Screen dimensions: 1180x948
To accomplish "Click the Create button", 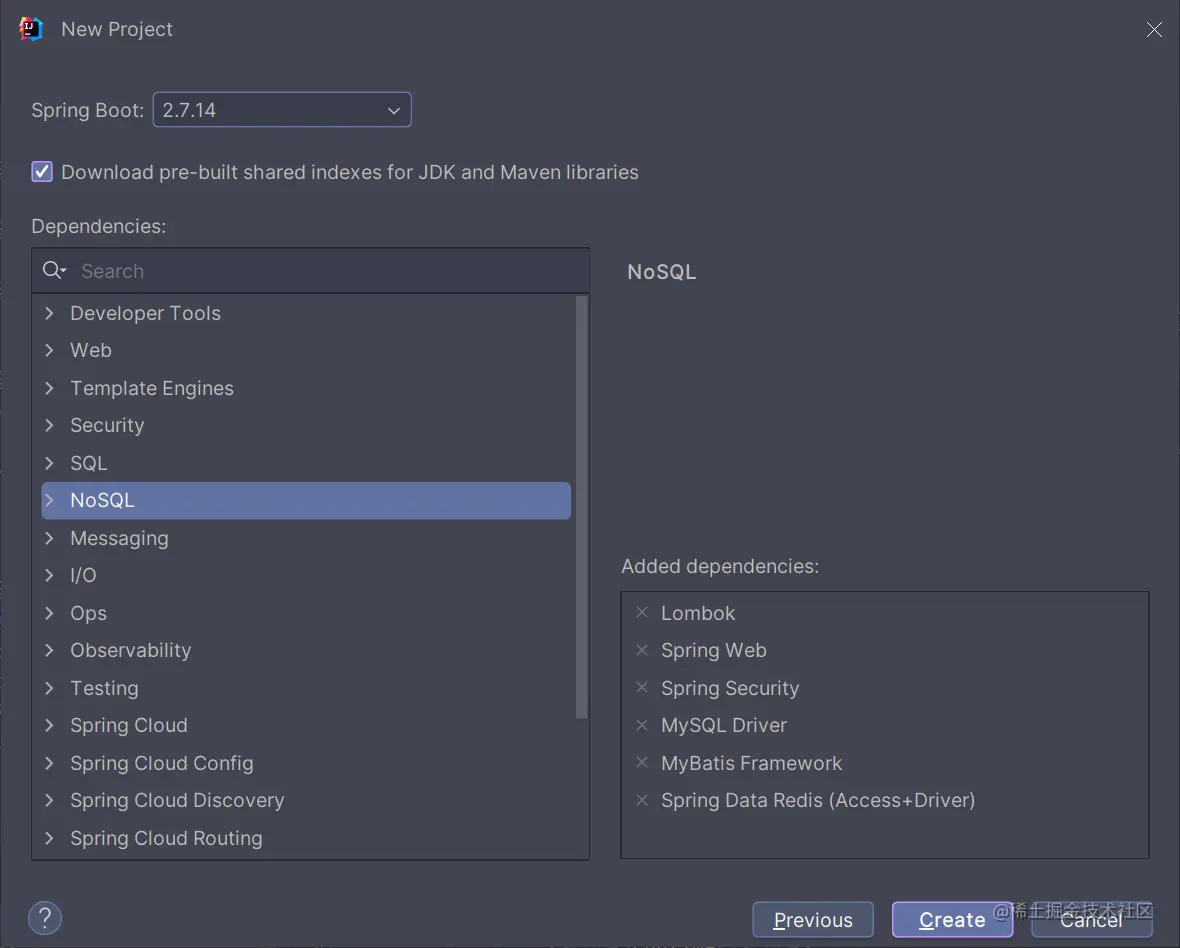I will click(952, 919).
